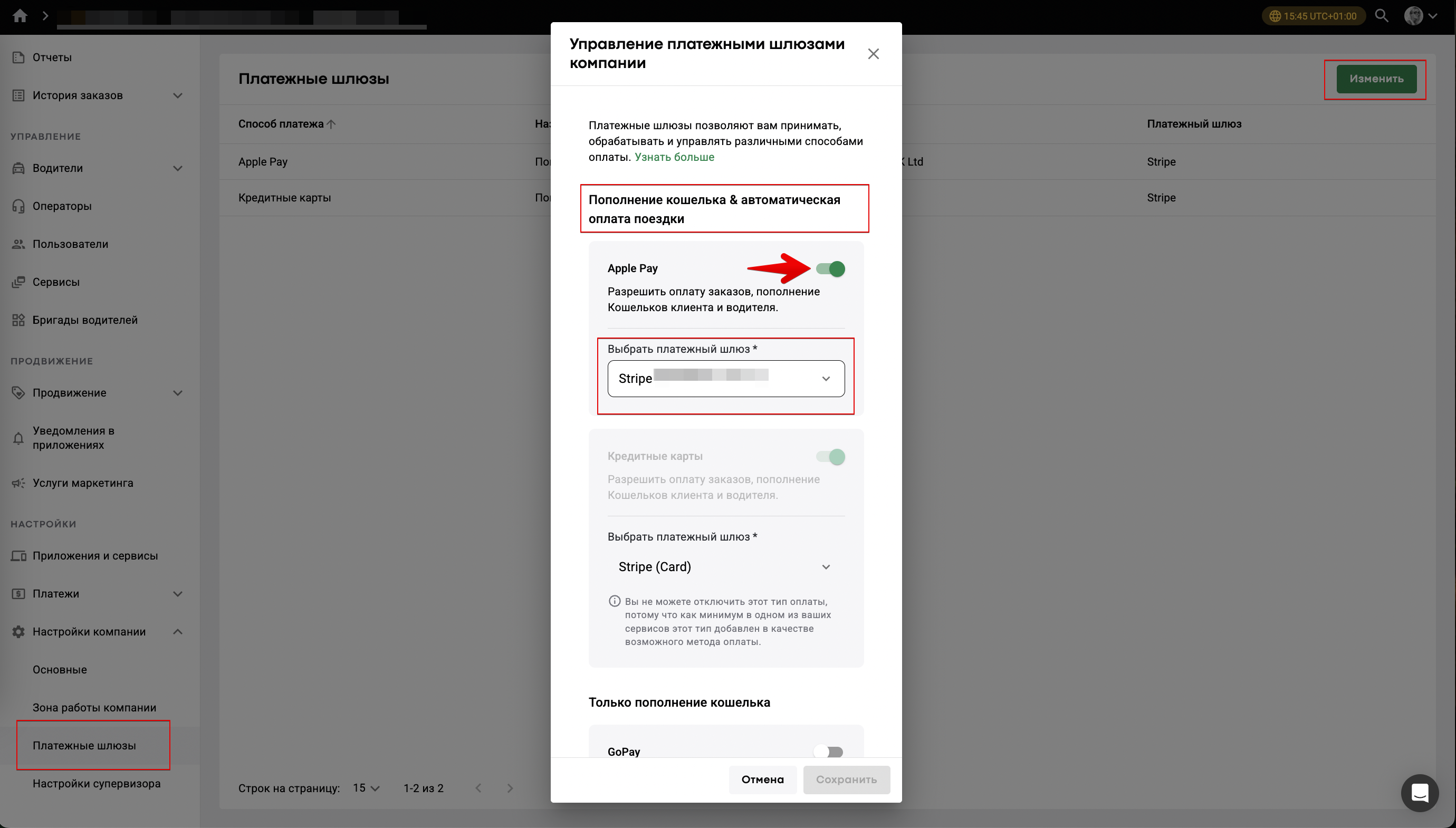The width and height of the screenshot is (1456, 828).
Task: Open the search magnifier icon
Action: pos(1382,16)
